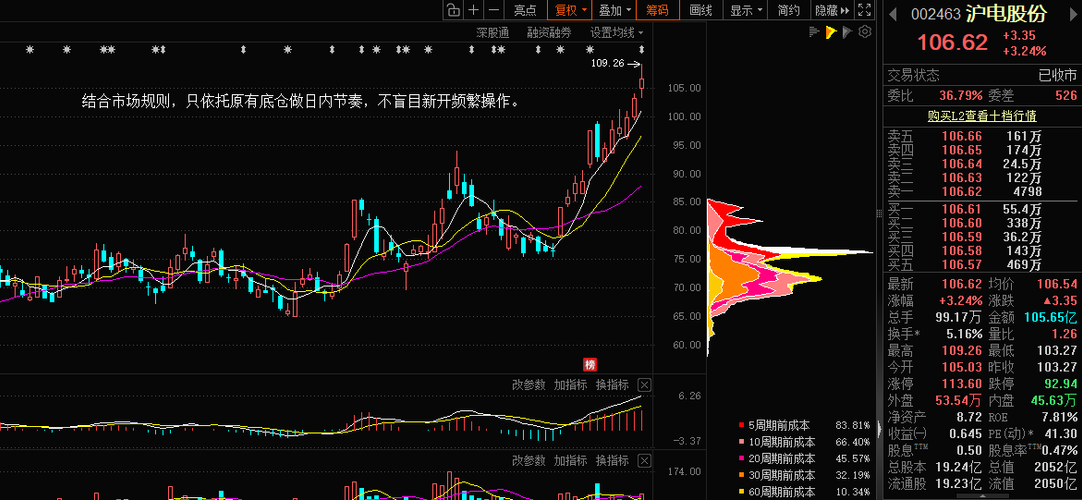The height and width of the screenshot is (500, 1082).
Task: Open the 显示 display dropdown
Action: (x=746, y=10)
